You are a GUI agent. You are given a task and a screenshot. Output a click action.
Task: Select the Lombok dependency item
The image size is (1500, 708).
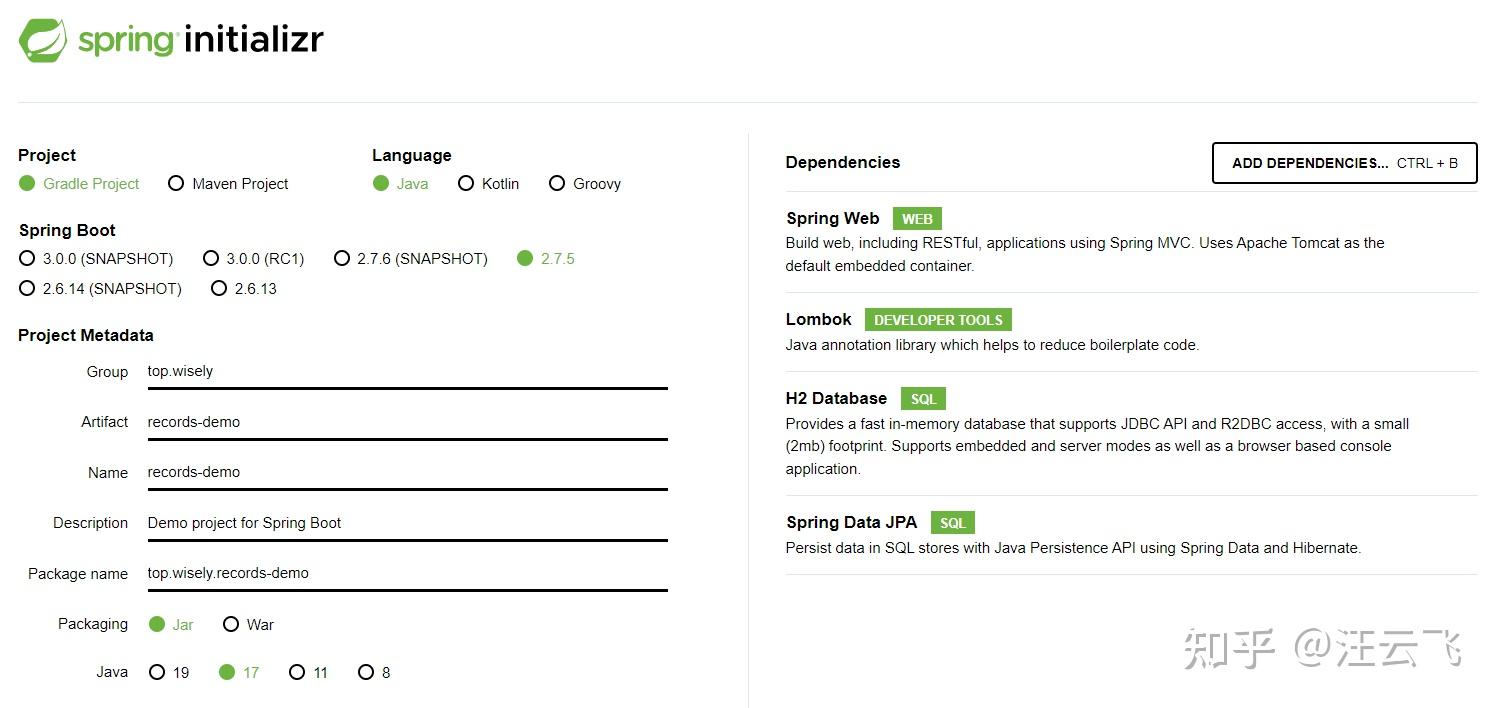pos(819,320)
